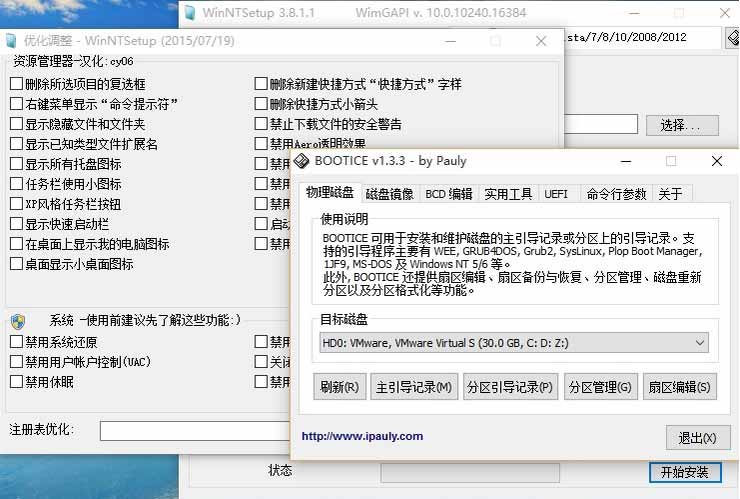740x499 pixels.
Task: Click the 注册表优化 input field
Action: tap(195, 431)
